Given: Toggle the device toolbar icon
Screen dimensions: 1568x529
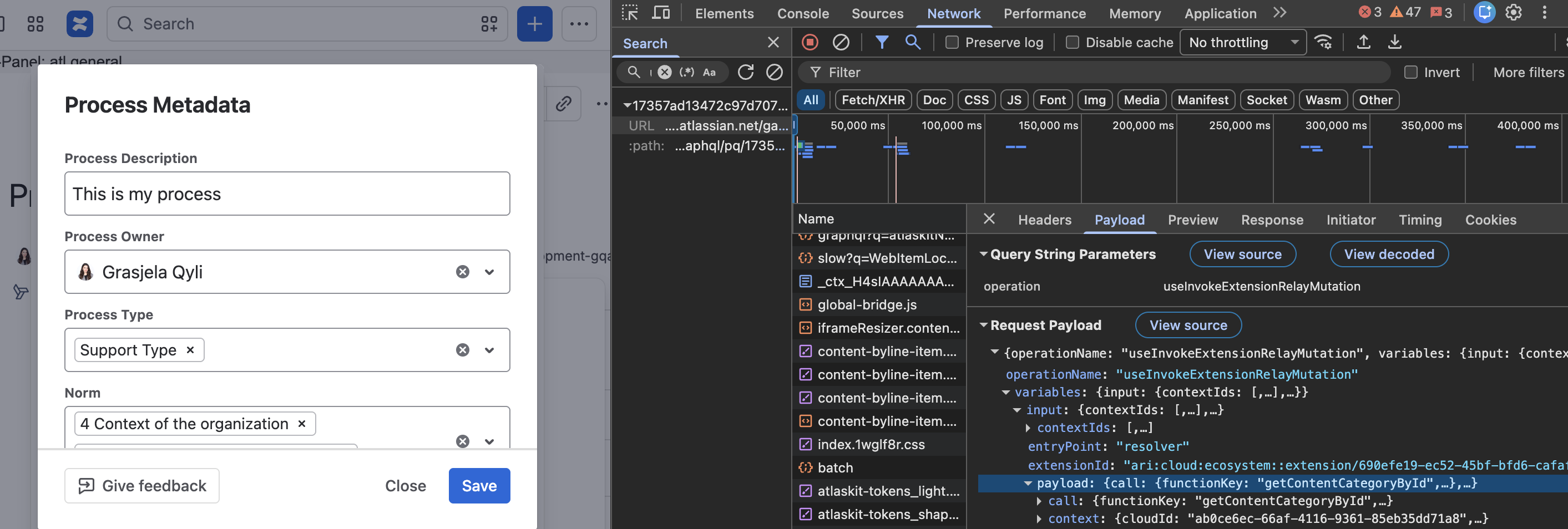Looking at the screenshot, I should (661, 13).
